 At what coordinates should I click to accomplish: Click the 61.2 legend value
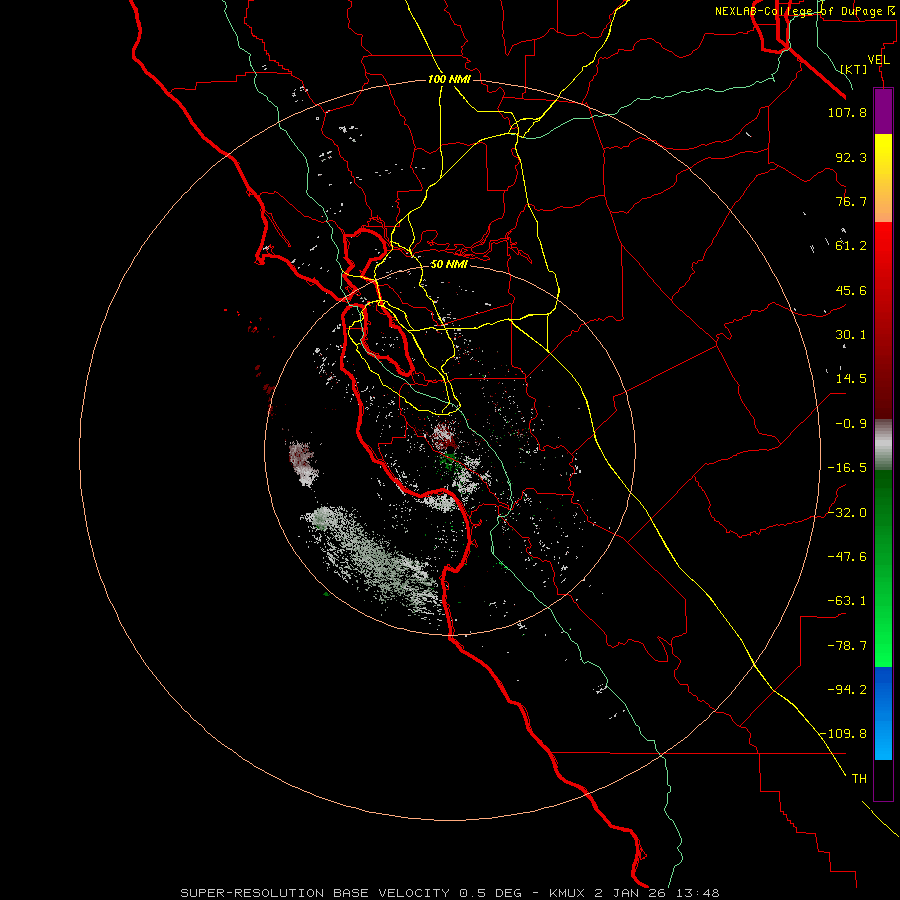coord(851,246)
